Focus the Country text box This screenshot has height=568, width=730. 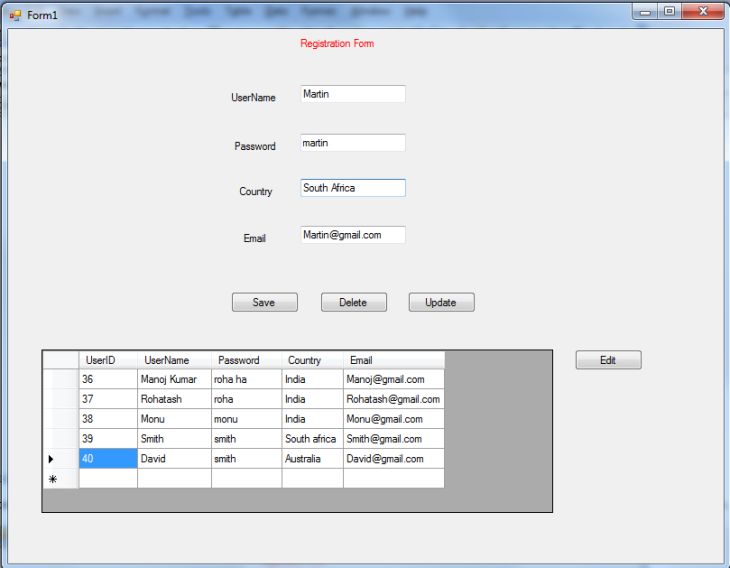353,188
